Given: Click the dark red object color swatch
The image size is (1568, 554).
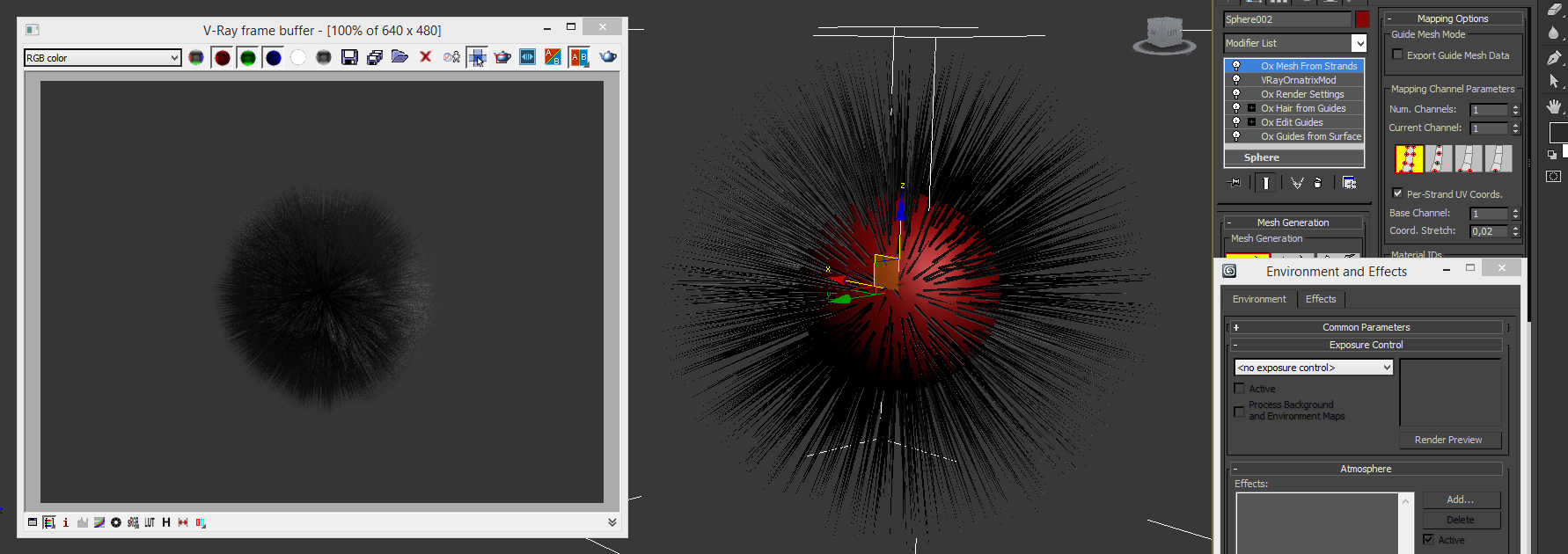Looking at the screenshot, I should click(1361, 19).
